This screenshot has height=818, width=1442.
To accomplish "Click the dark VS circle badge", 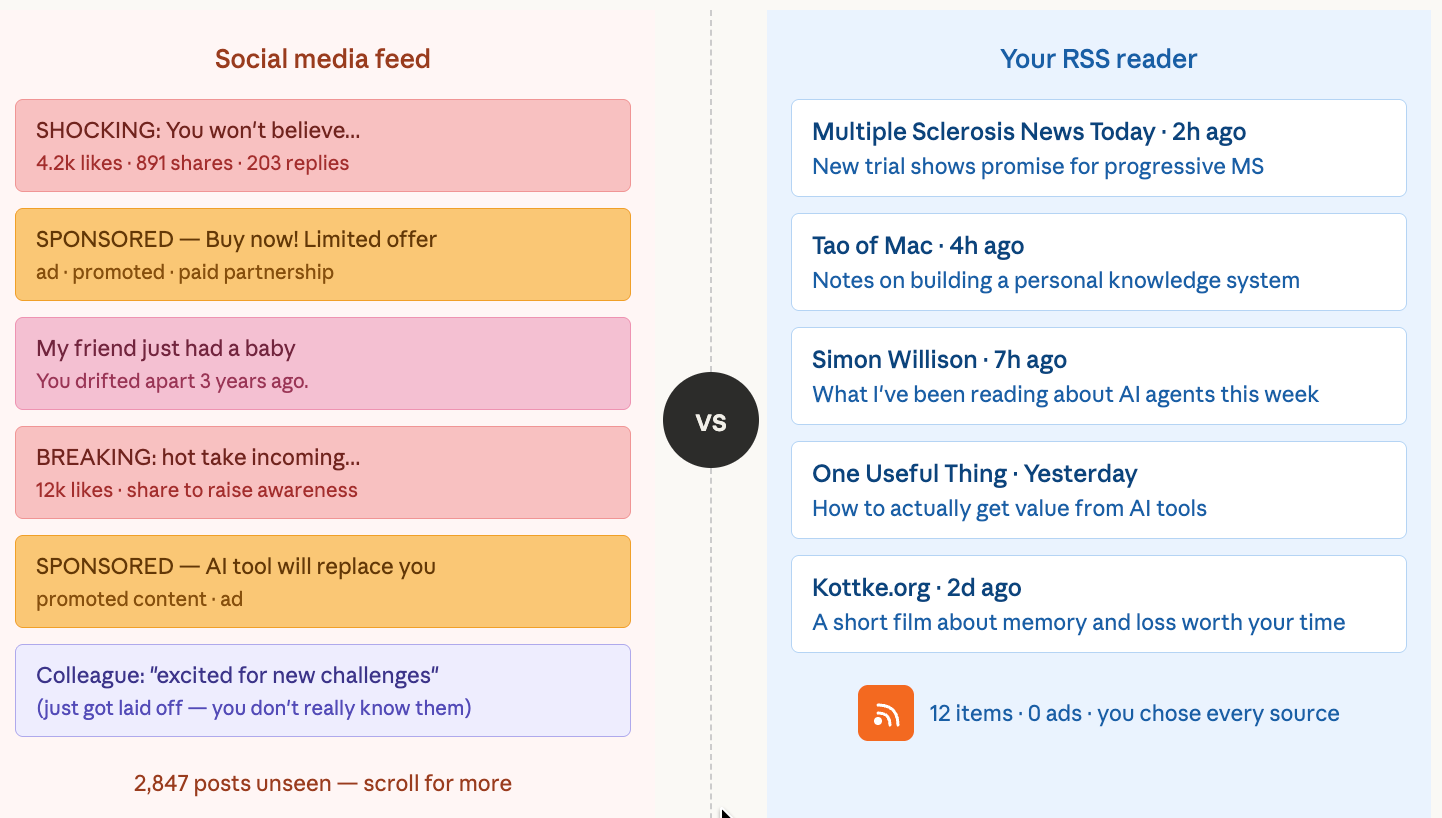I will coord(711,420).
